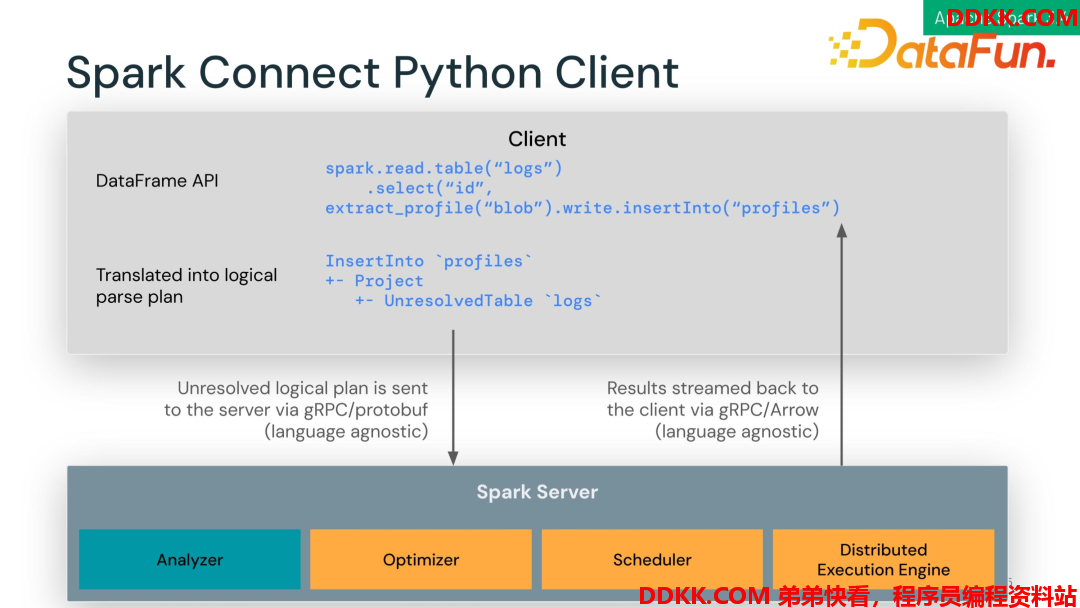Viewport: 1080px width, 608px height.
Task: Click the Analyzer box in Spark Server
Action: 189,559
